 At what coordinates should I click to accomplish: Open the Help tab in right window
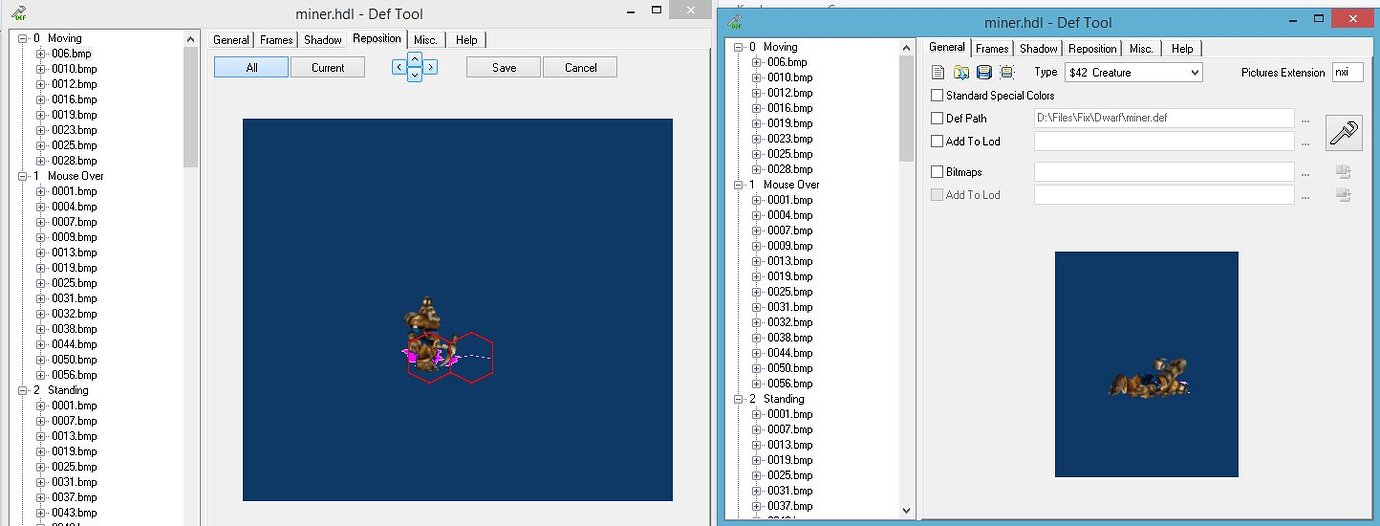tap(1182, 48)
